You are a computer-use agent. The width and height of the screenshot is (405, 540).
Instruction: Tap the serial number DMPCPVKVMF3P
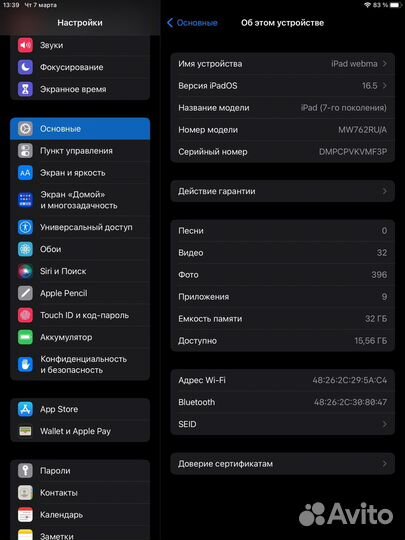coord(353,152)
